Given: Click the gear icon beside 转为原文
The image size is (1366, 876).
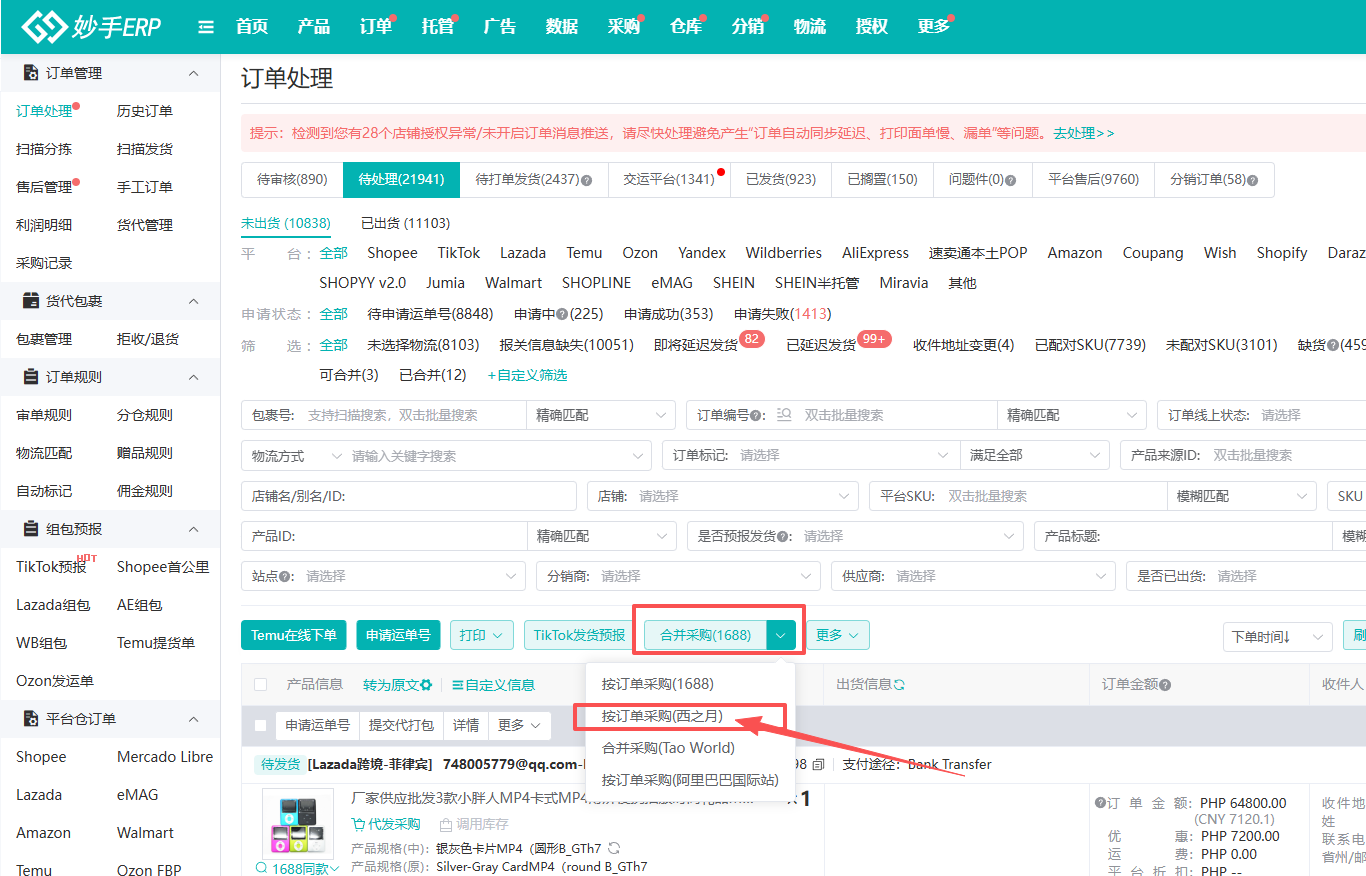Looking at the screenshot, I should click(426, 685).
